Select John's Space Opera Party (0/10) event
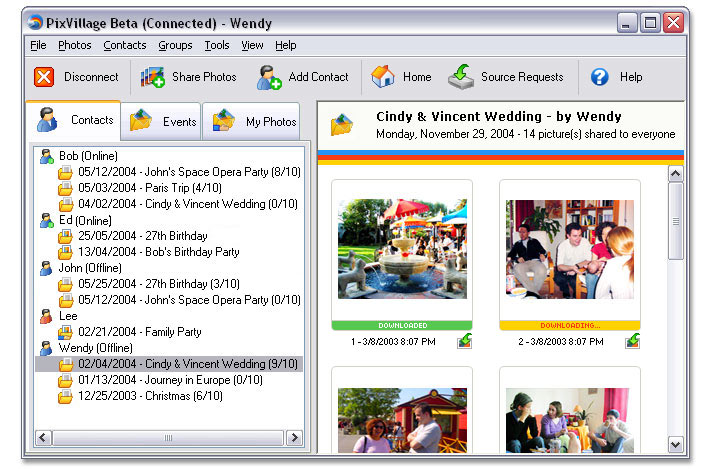 tap(189, 300)
